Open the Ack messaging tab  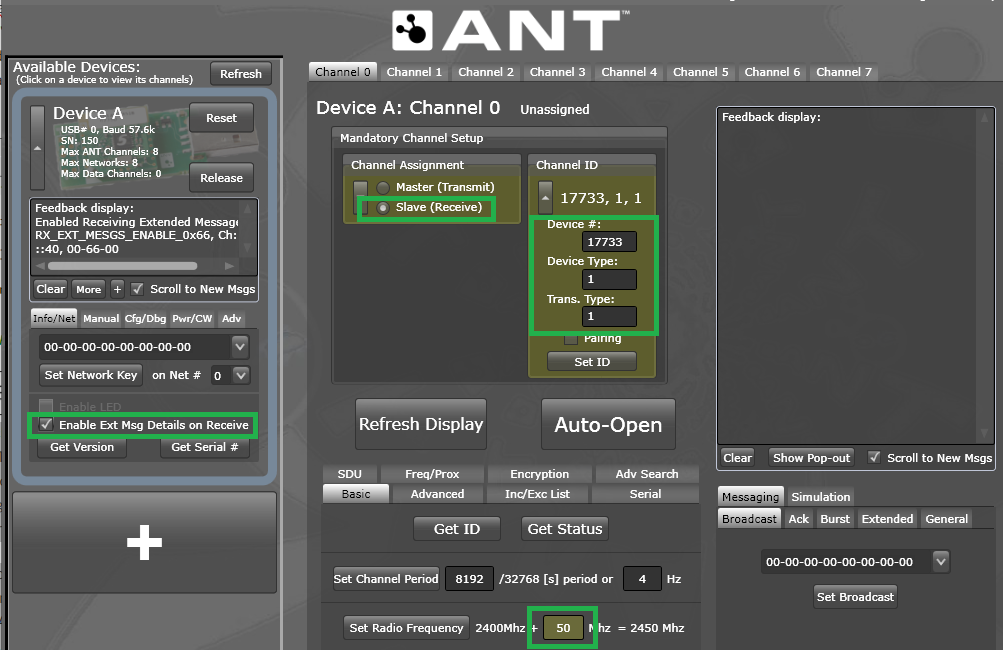(798, 519)
